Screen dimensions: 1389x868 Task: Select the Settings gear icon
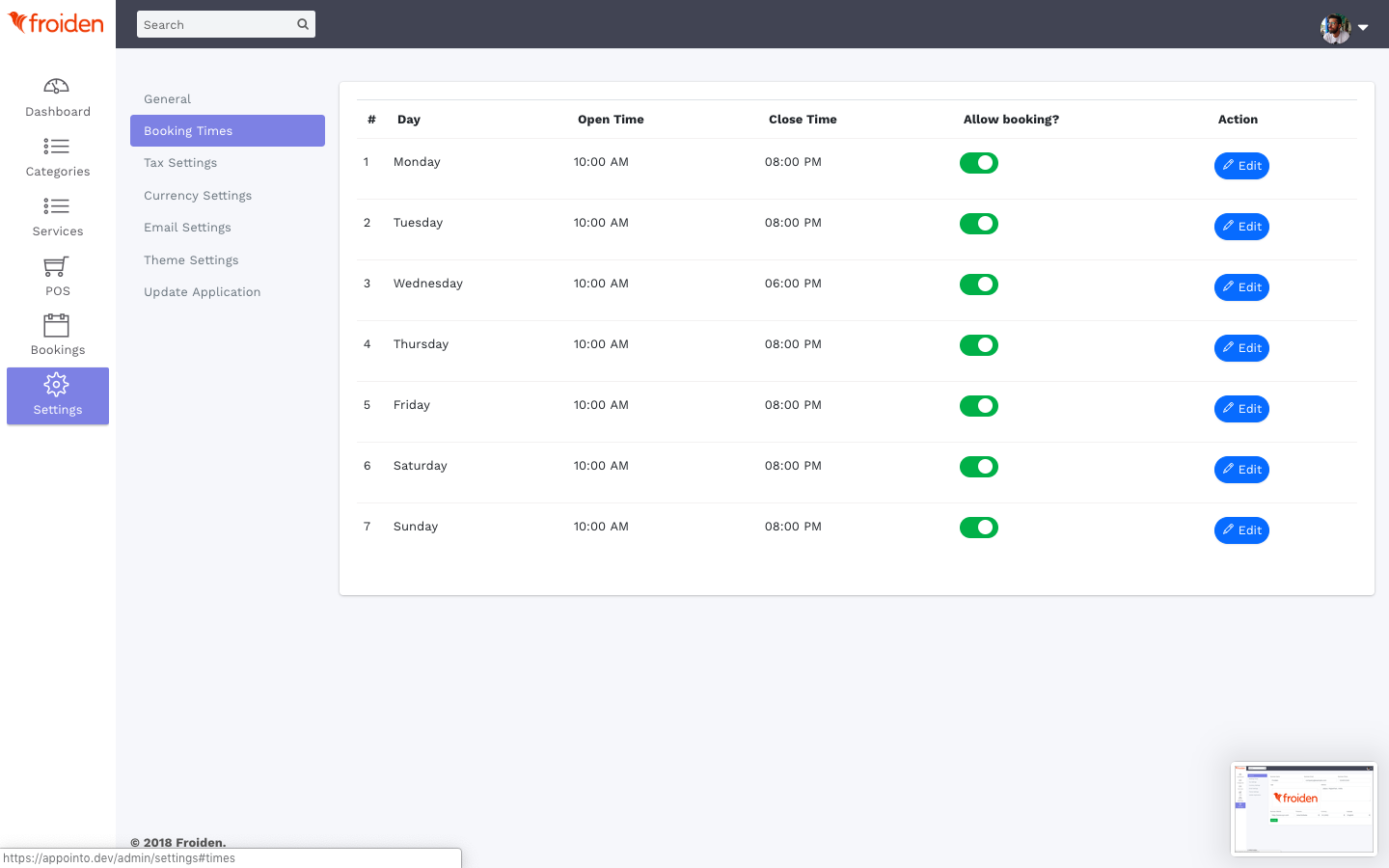57,385
